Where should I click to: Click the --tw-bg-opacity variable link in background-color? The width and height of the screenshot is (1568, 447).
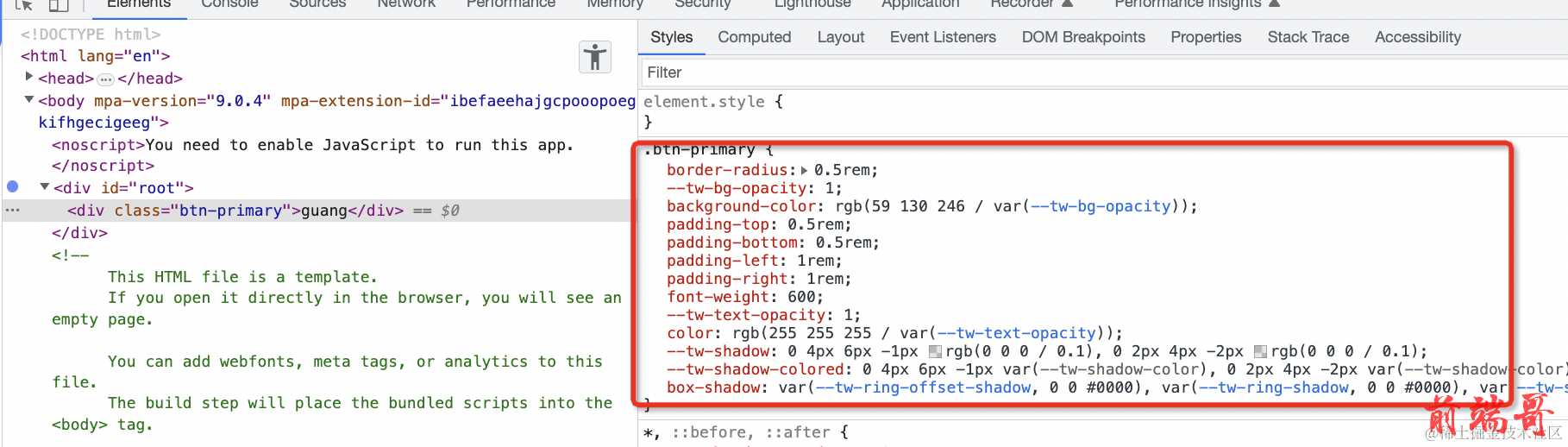click(1101, 206)
